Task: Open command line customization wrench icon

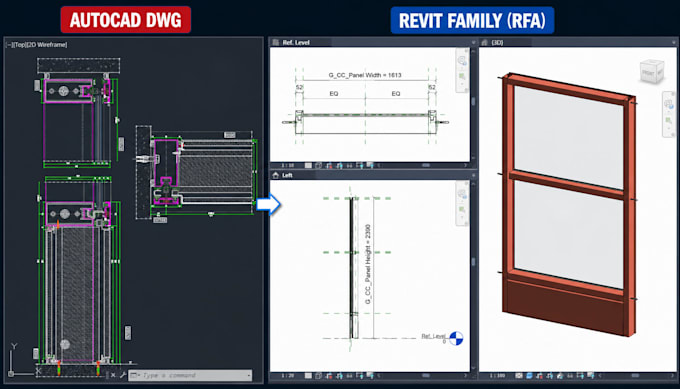Action: pos(123,375)
